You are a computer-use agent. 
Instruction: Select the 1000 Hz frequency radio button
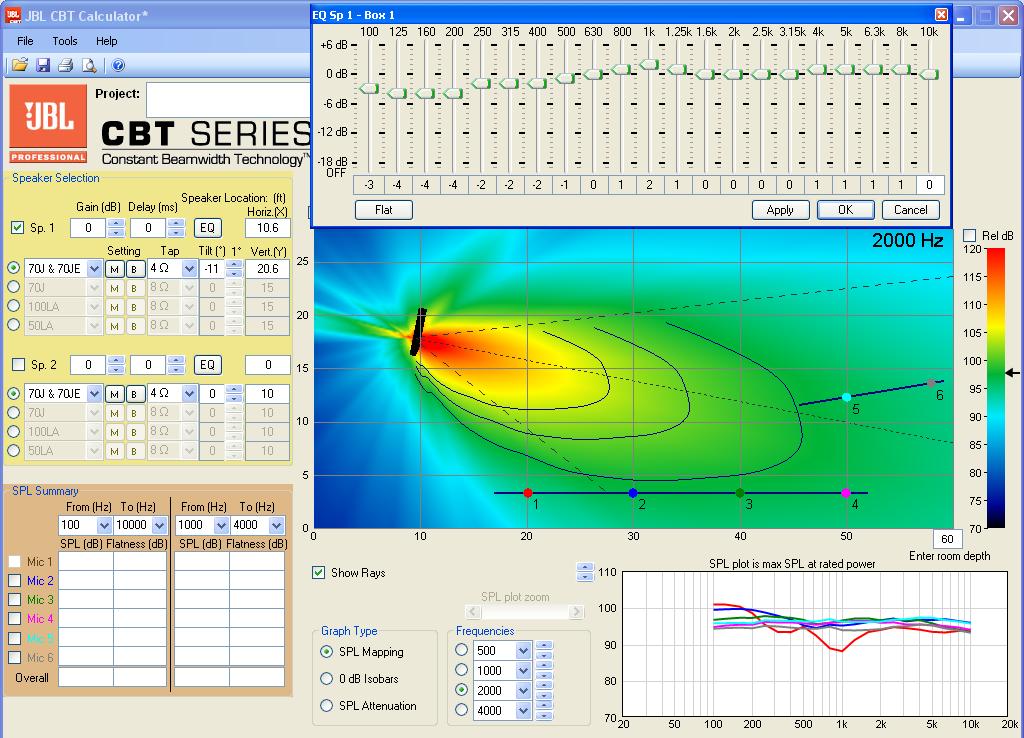pos(462,670)
